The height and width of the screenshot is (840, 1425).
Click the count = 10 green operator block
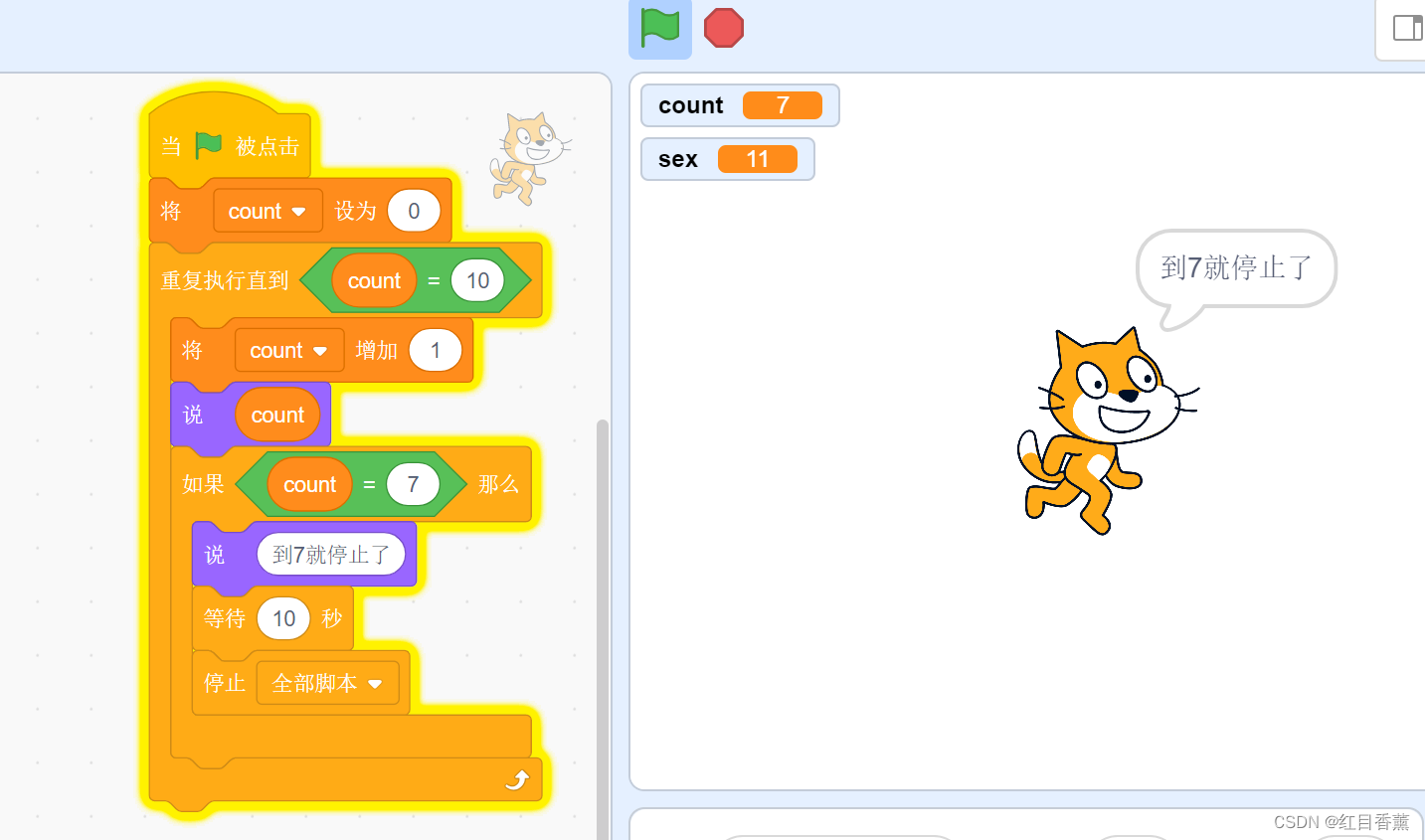point(416,280)
